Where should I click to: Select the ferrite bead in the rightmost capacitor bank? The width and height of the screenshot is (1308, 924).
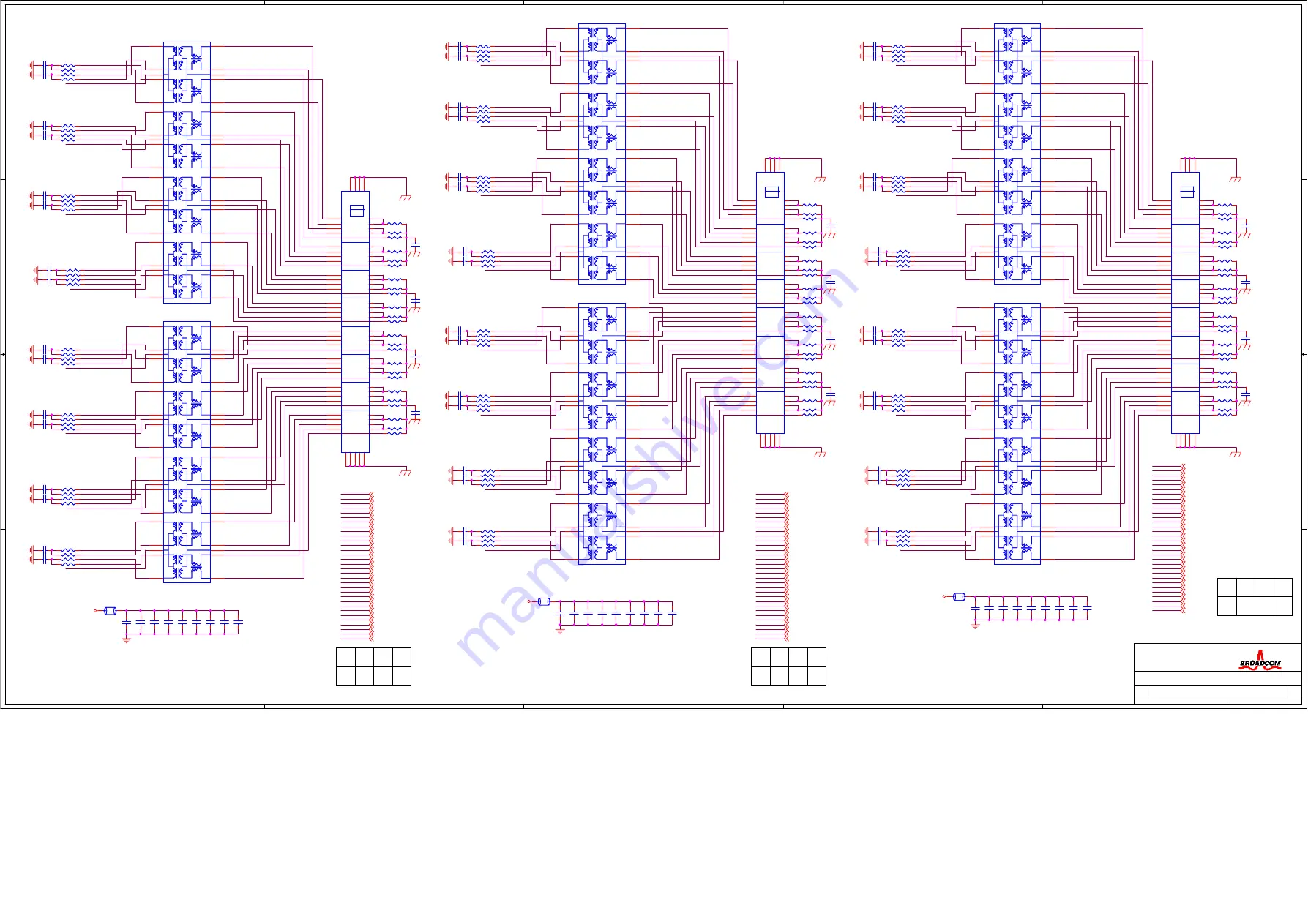point(960,597)
